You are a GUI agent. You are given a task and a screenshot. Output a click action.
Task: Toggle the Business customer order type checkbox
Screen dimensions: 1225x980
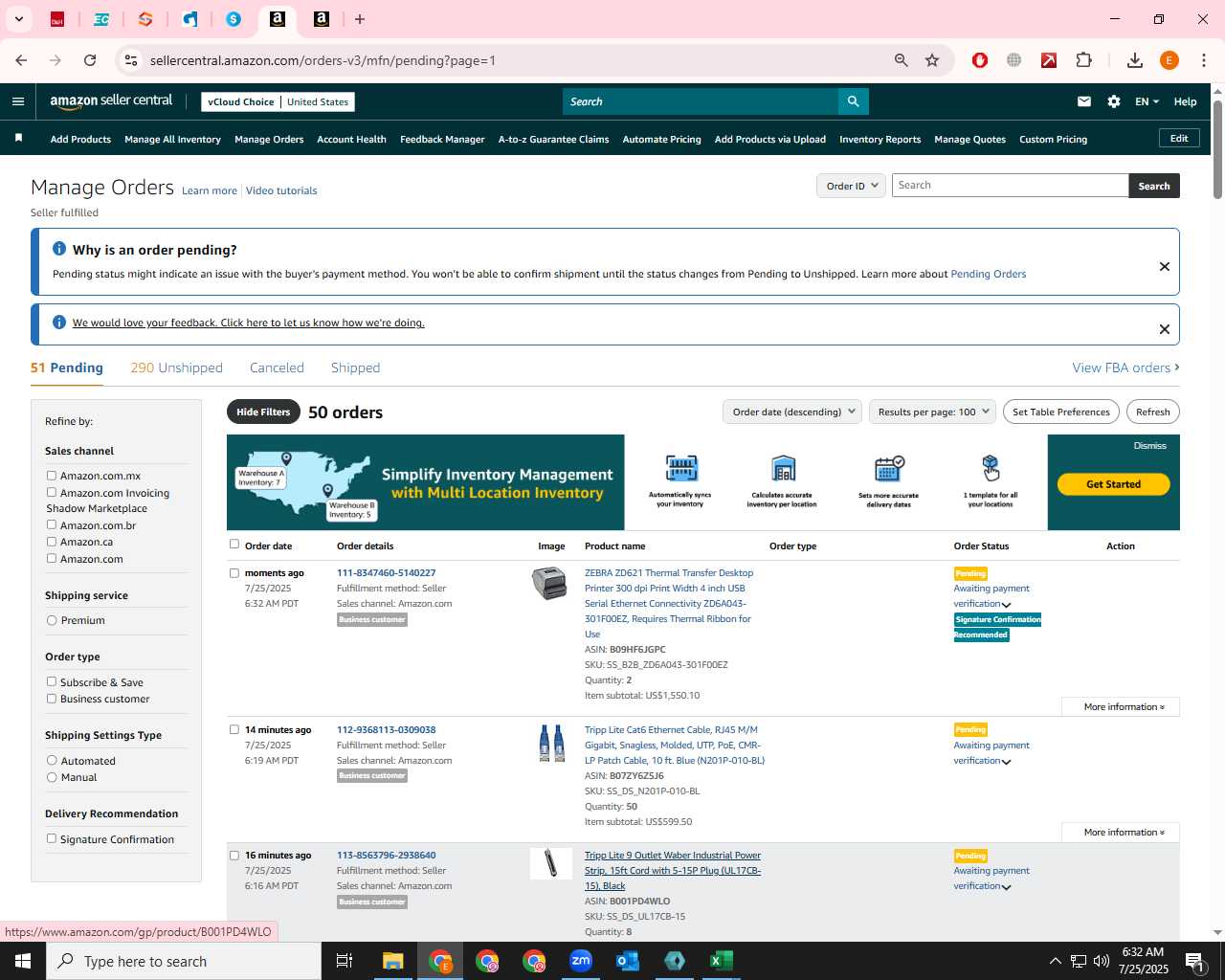point(52,699)
